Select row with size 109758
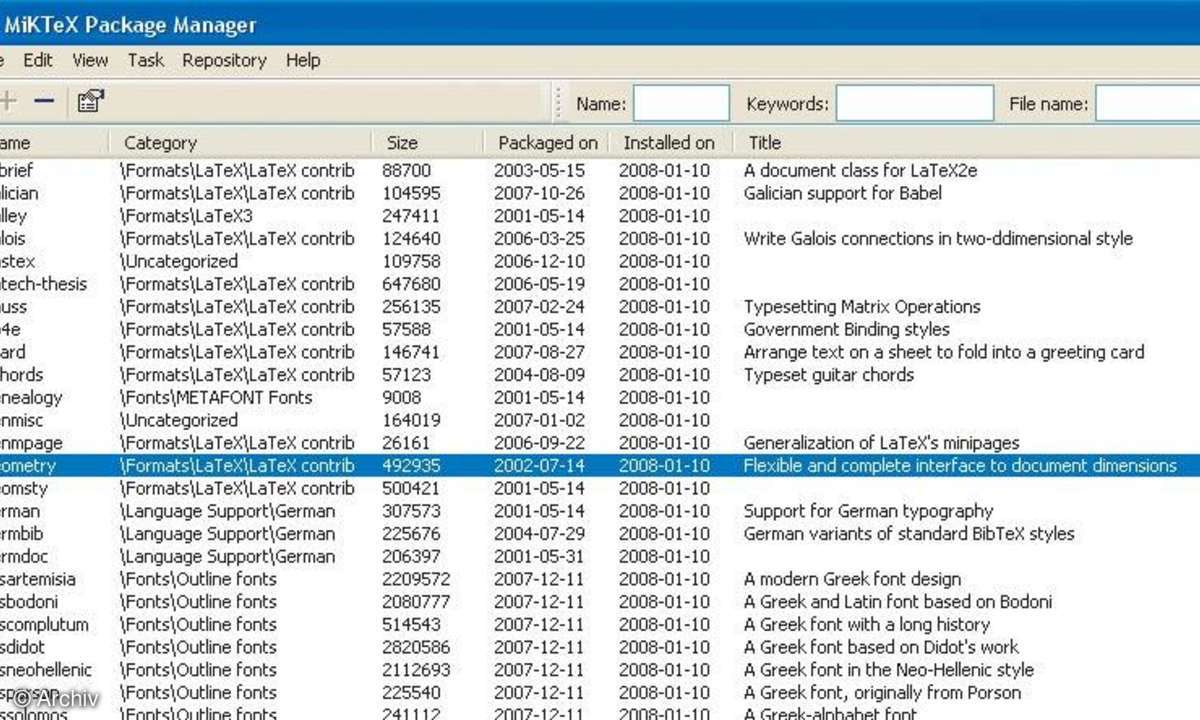 point(600,262)
